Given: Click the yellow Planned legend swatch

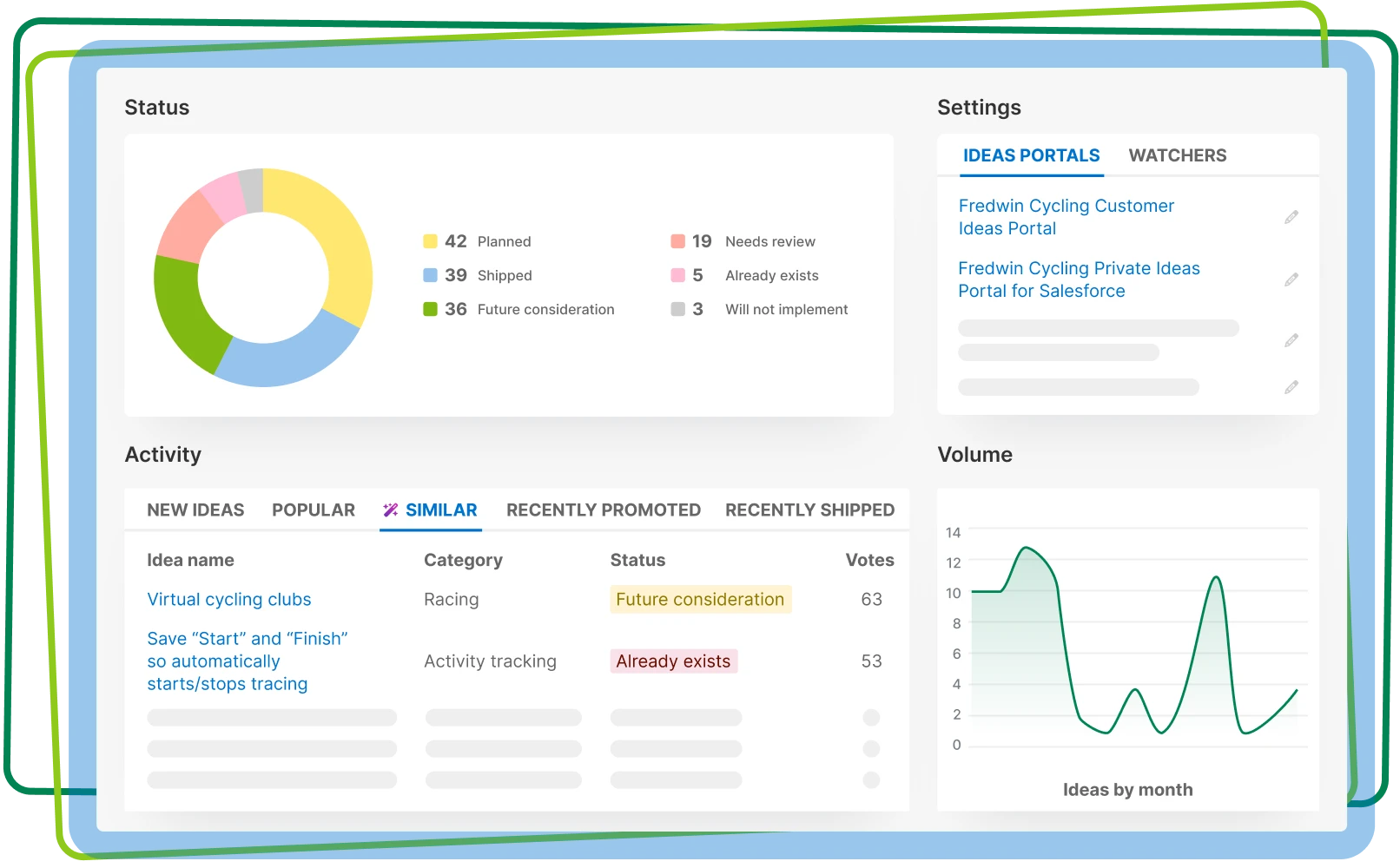Looking at the screenshot, I should pyautogui.click(x=428, y=241).
